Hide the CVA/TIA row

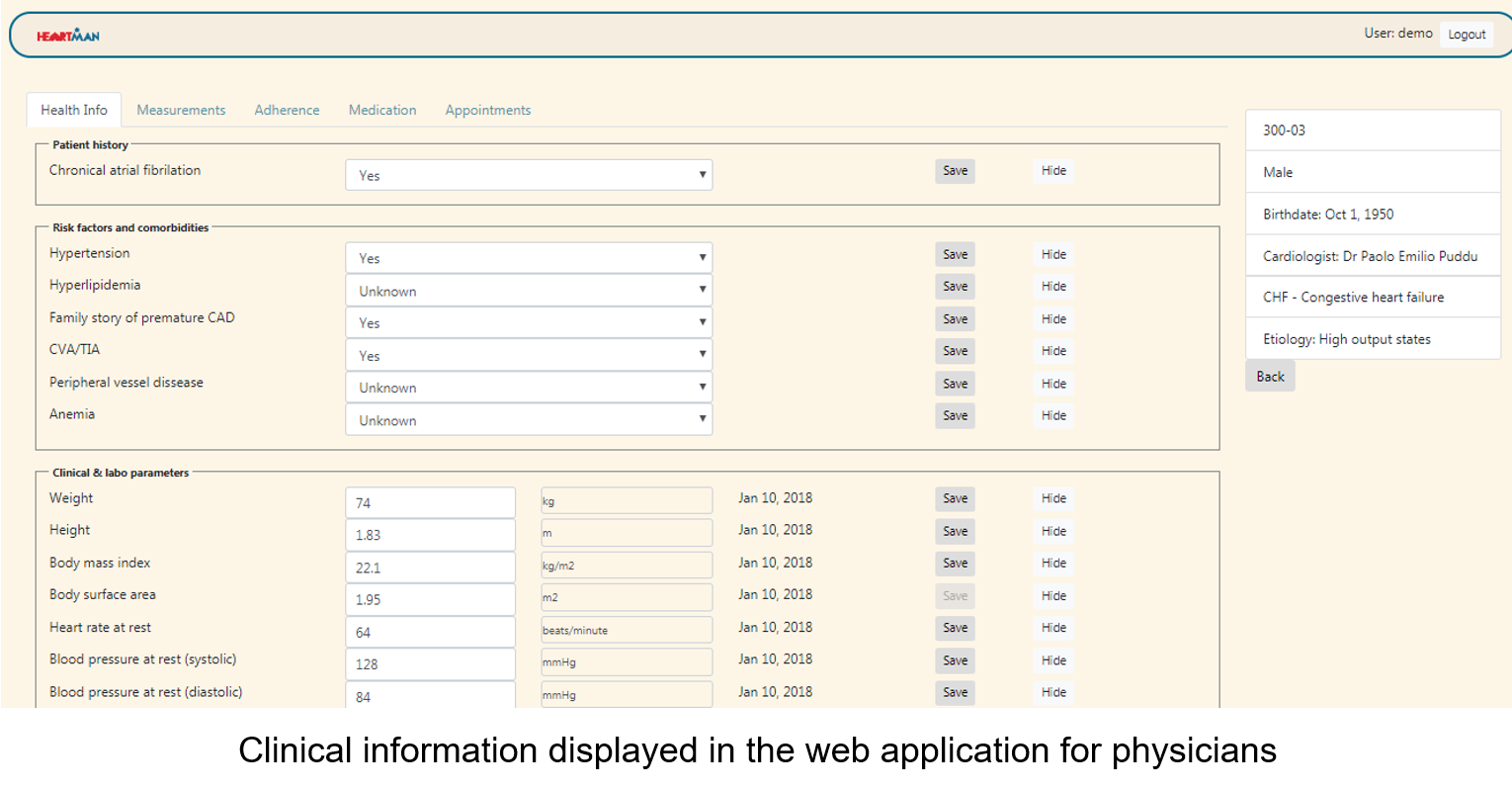[1053, 351]
